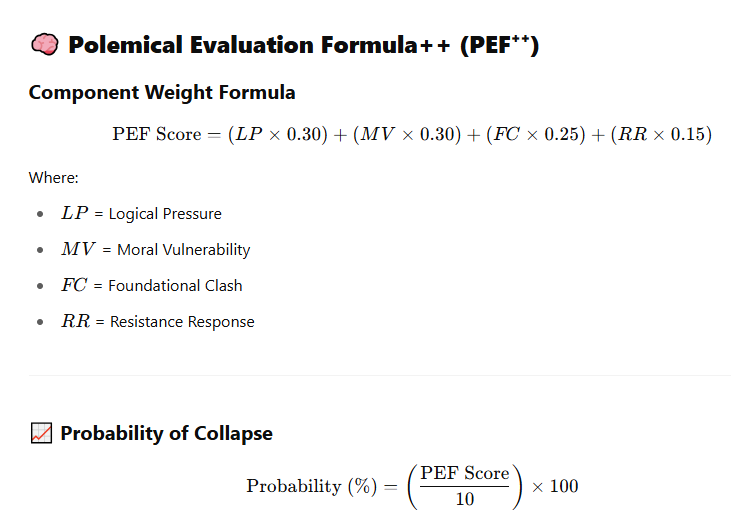Select the Foundational Clash definition

click(175, 285)
